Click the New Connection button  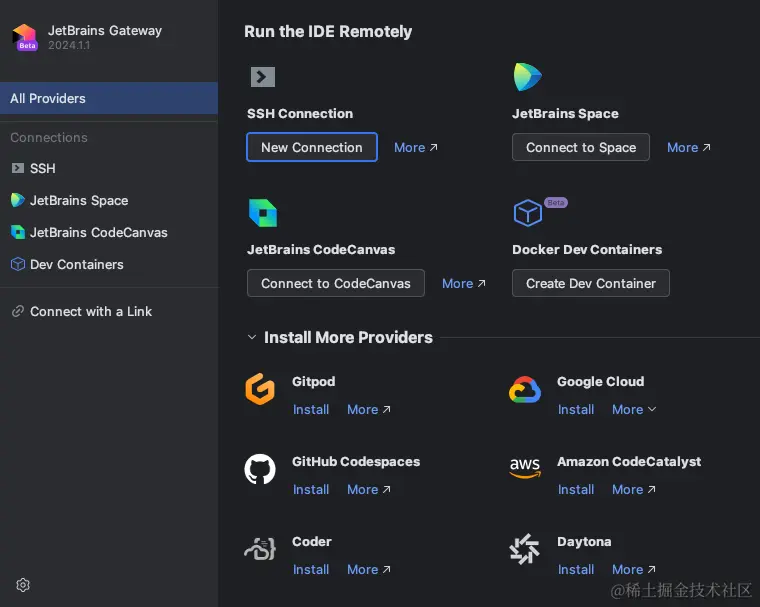click(x=312, y=147)
